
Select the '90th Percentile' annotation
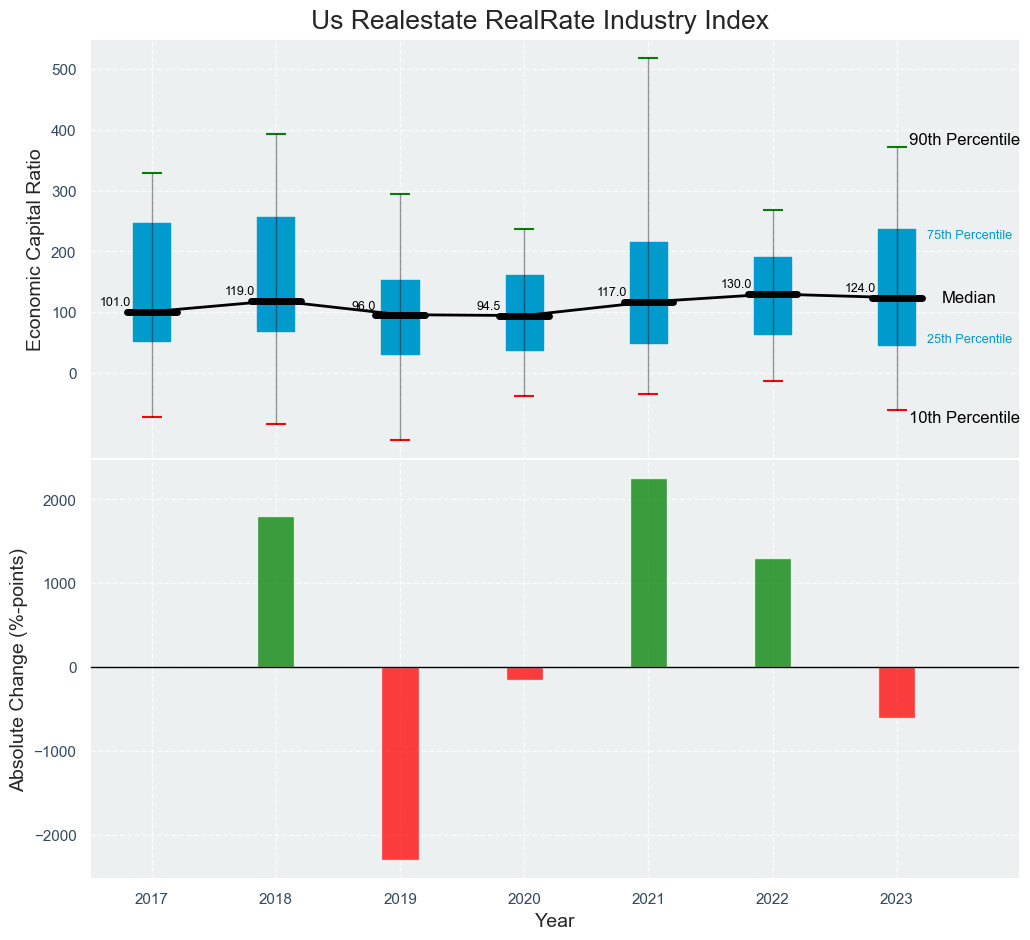(964, 140)
